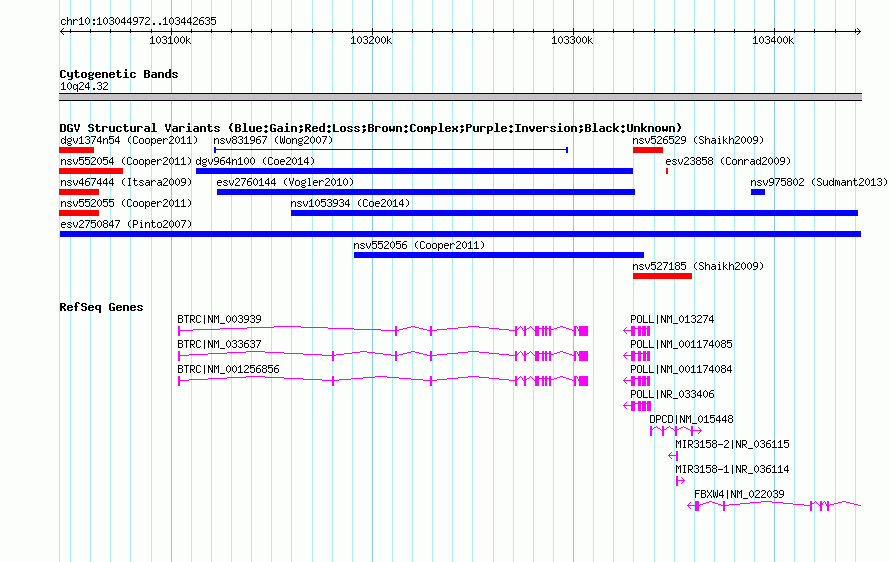Screen dimensions: 890x562
Task: Click the 10q24.32 cytogenetic band bar
Action: [460, 97]
